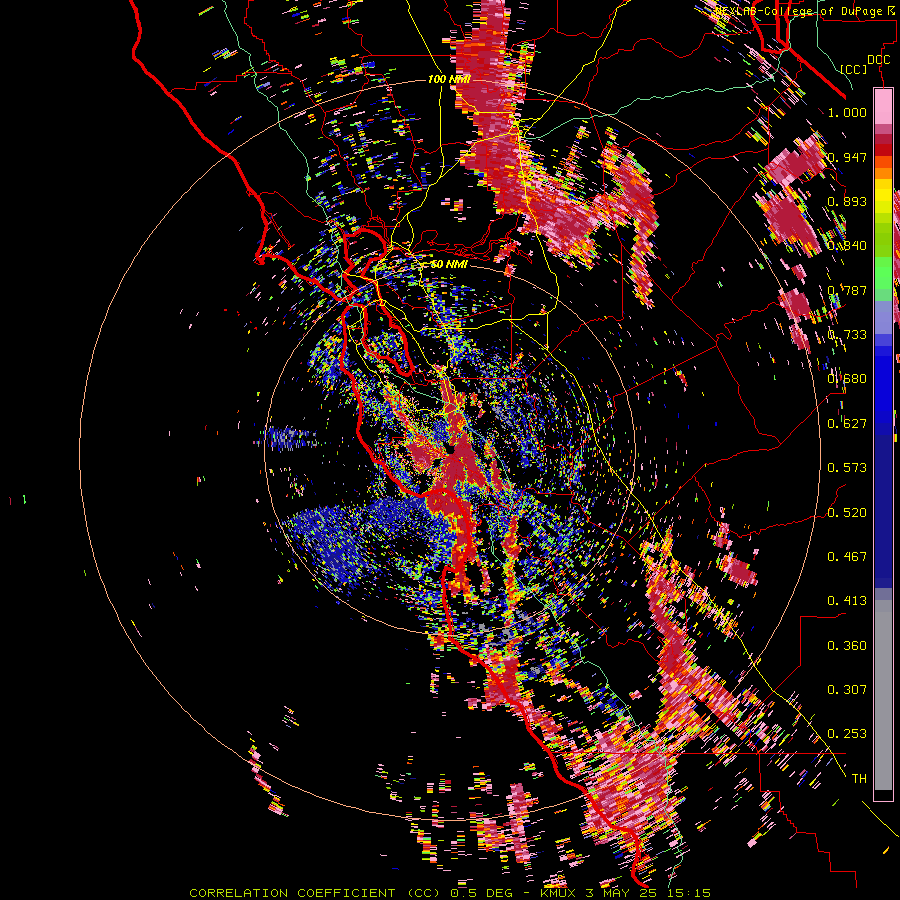Image resolution: width=900 pixels, height=900 pixels.
Task: Select the 1.000 value on the color scale
Action: (847, 112)
